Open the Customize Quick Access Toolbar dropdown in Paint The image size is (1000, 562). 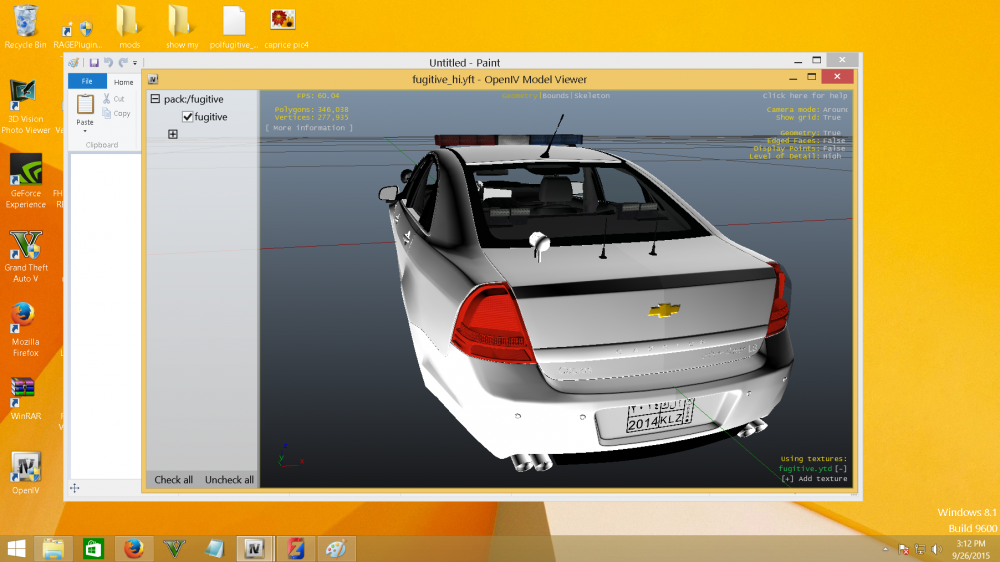[x=135, y=63]
